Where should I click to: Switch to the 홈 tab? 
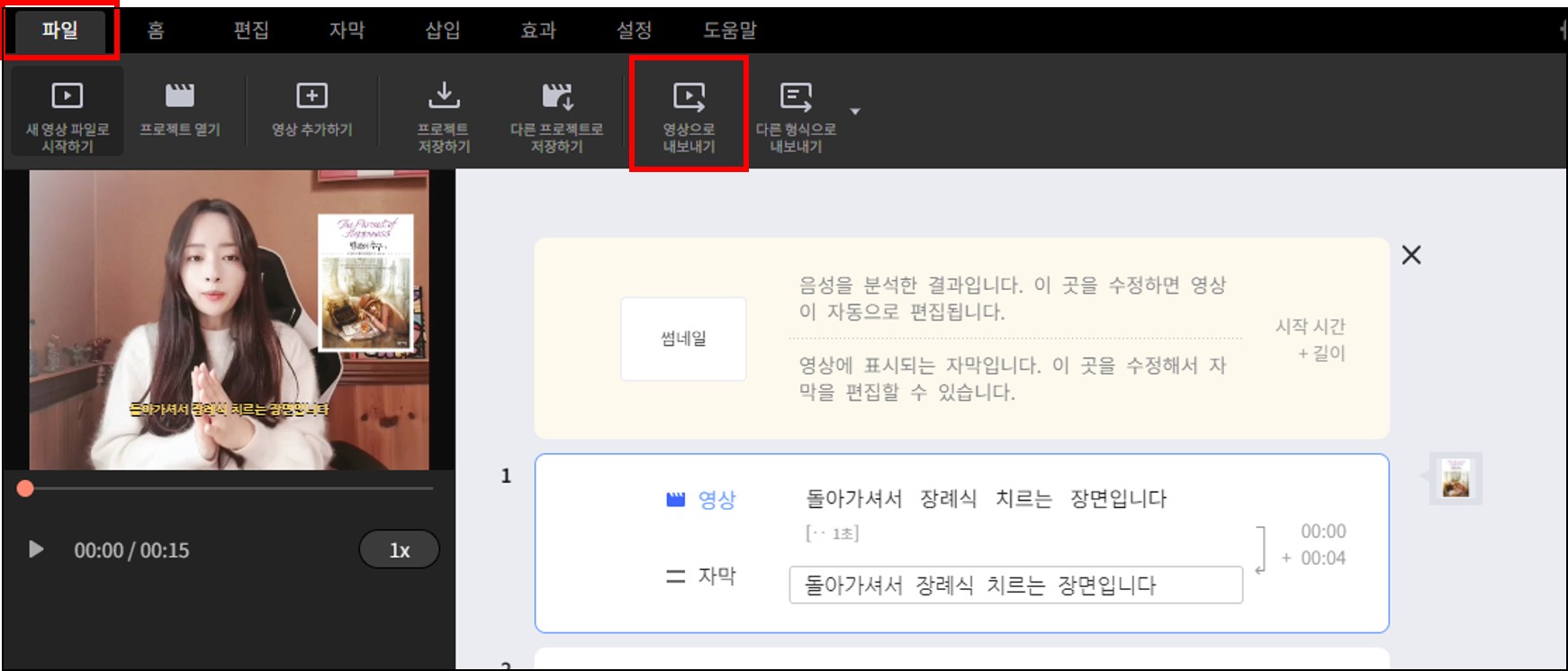tap(156, 31)
